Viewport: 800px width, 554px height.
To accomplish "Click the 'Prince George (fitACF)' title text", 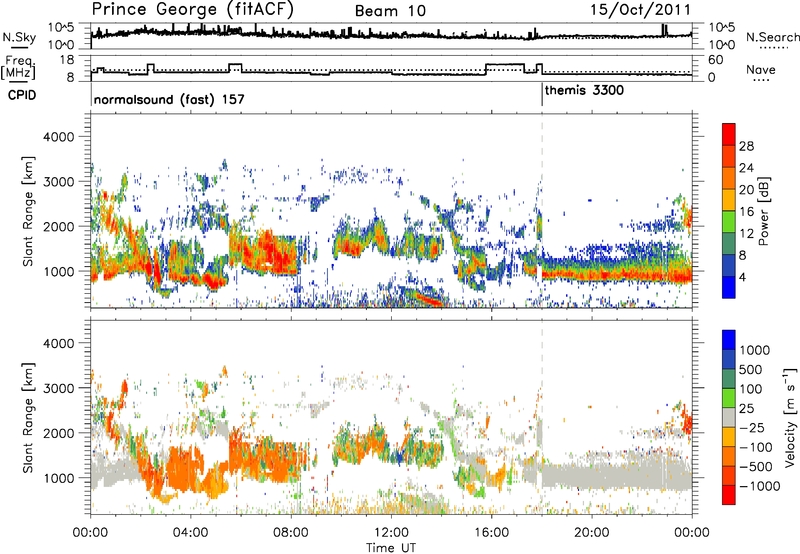I will [x=193, y=10].
